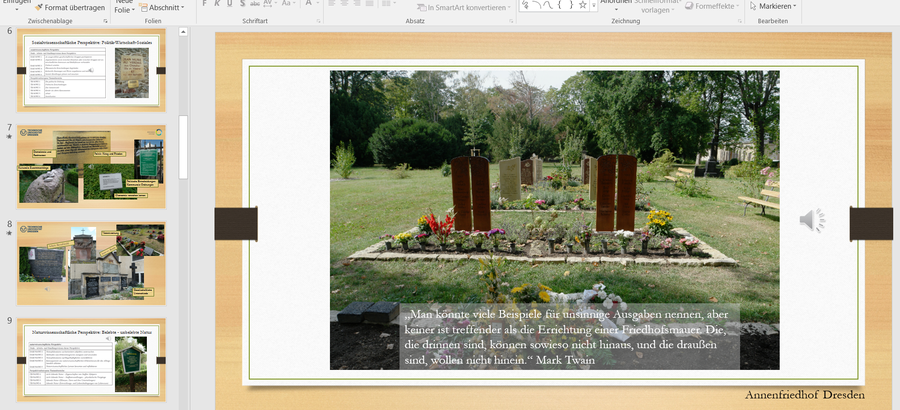Click the Zwischenablage group label

click(51, 21)
